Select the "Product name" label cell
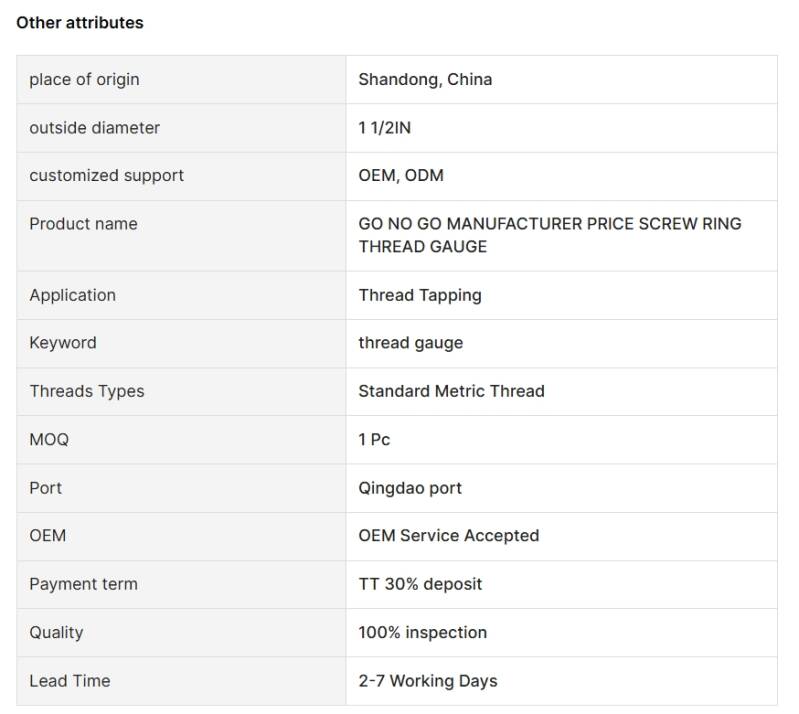Viewport: 799px width, 714px height. click(83, 223)
